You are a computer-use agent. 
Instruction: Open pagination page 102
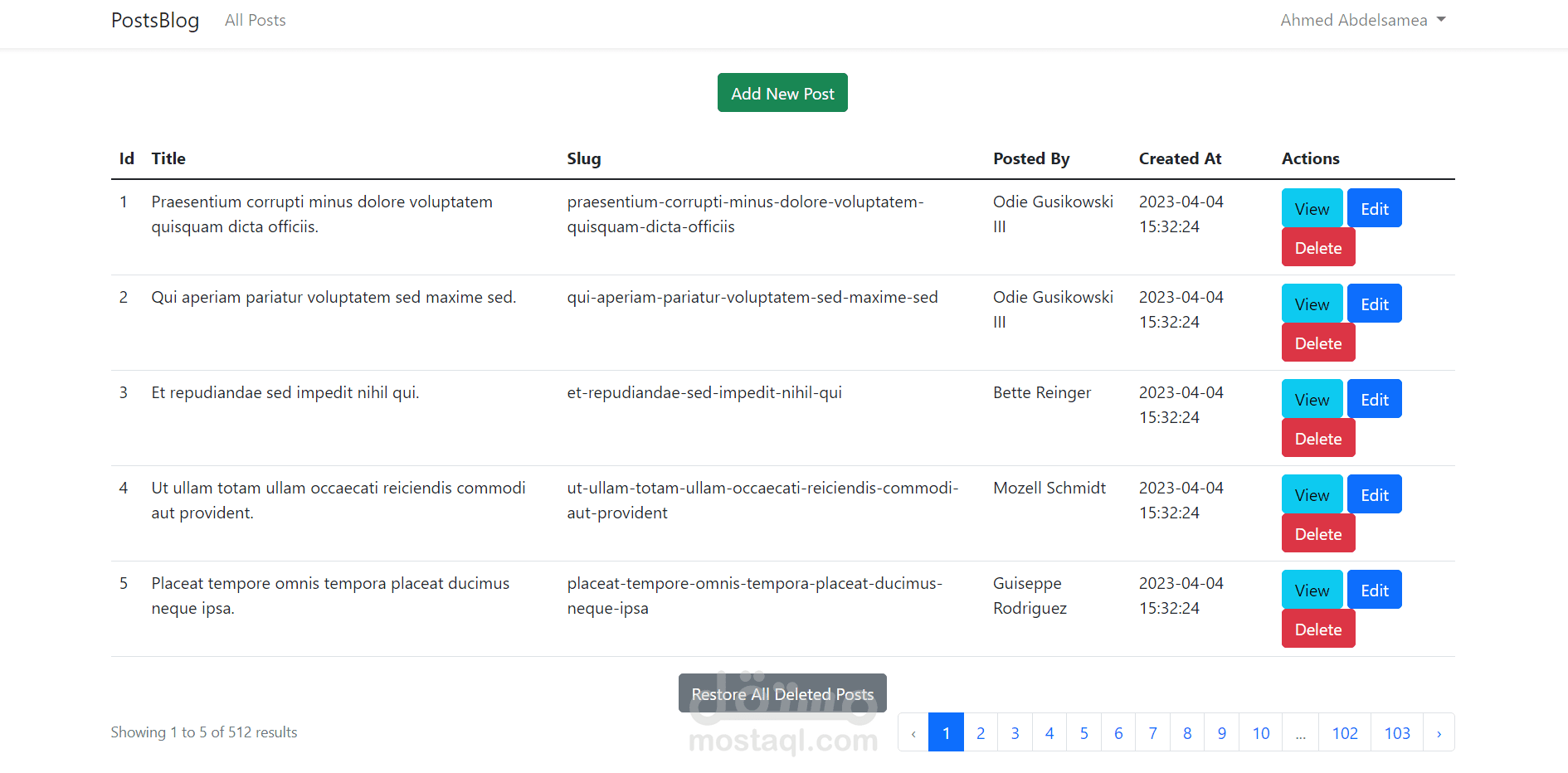(x=1345, y=733)
